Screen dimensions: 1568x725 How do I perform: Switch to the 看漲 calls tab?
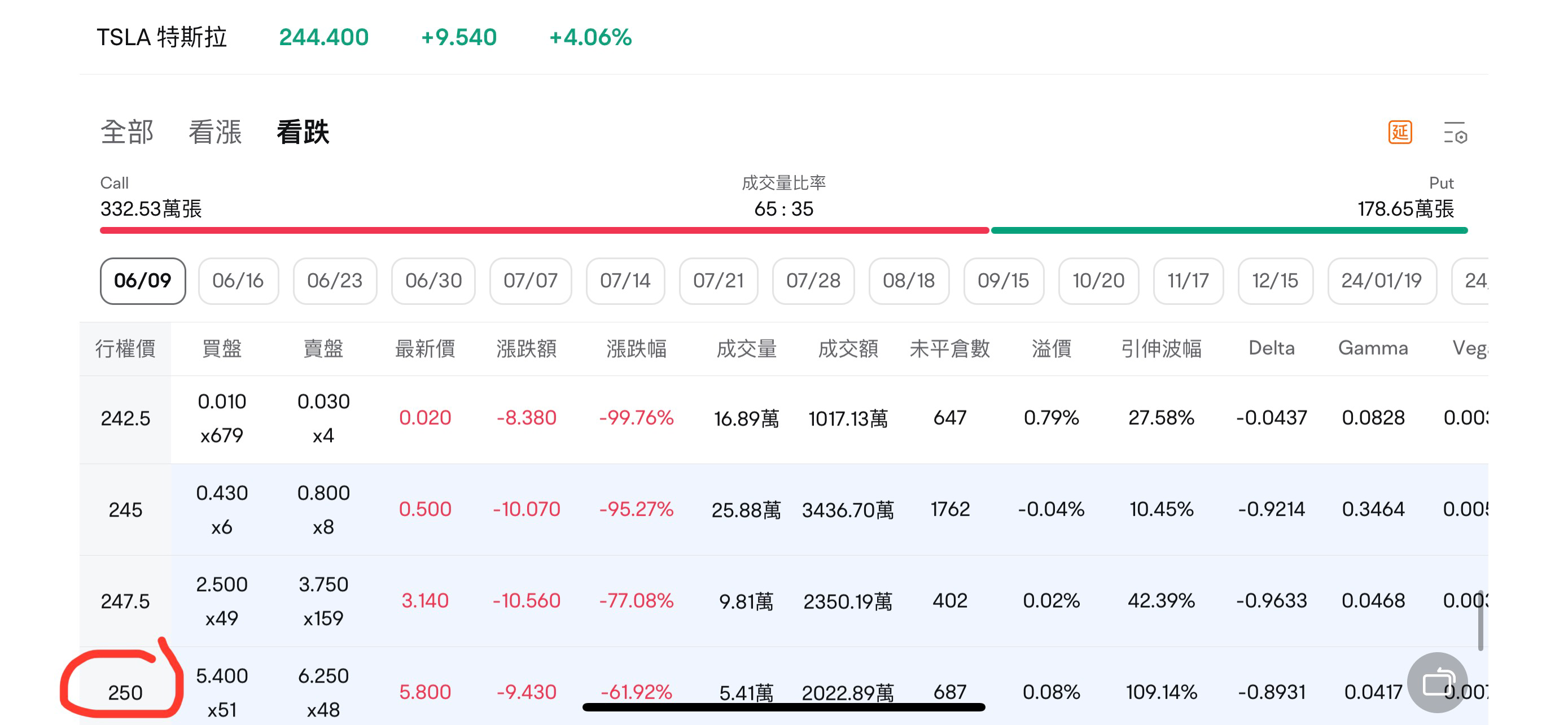[215, 132]
